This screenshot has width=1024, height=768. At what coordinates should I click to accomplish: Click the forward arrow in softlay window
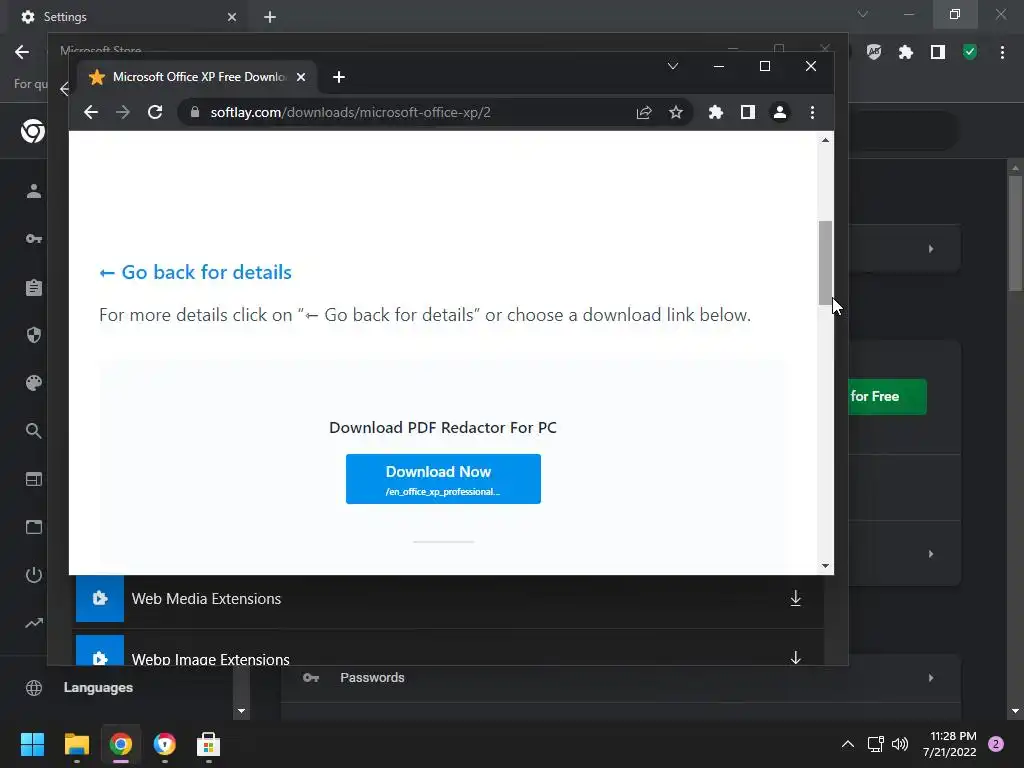pos(123,112)
